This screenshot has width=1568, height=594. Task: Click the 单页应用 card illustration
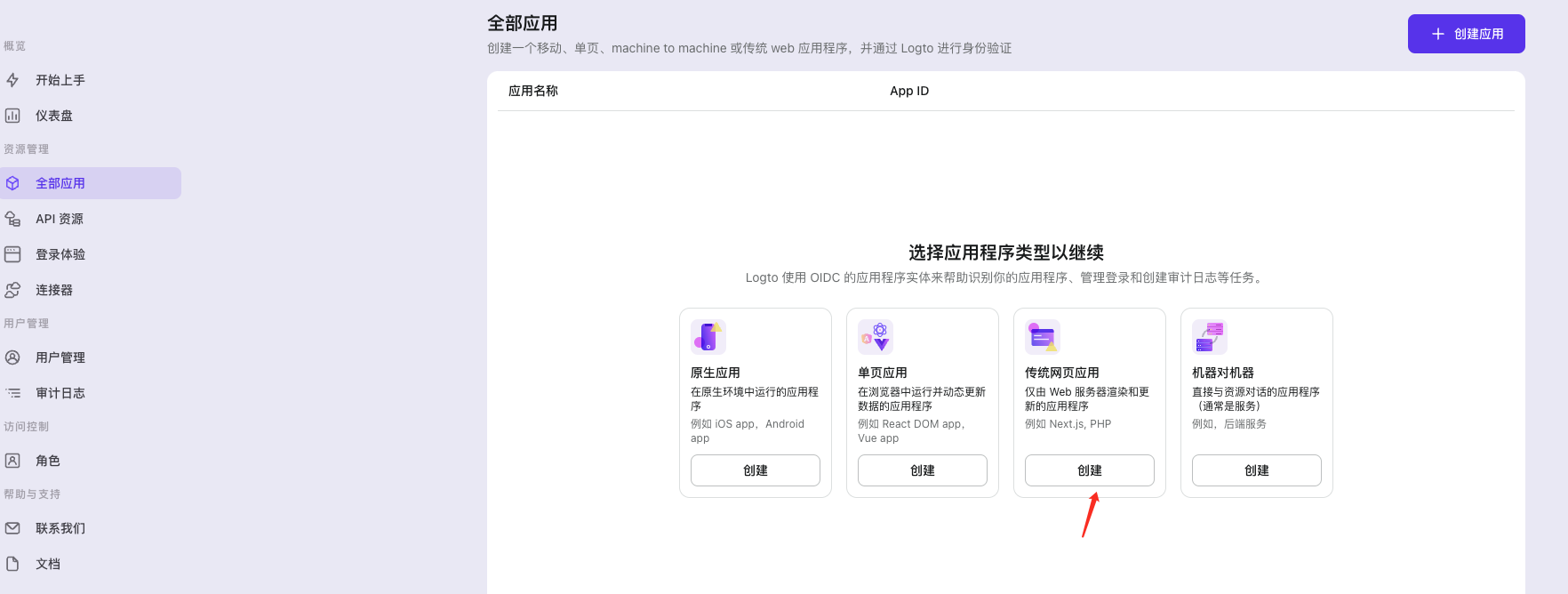[x=876, y=337]
